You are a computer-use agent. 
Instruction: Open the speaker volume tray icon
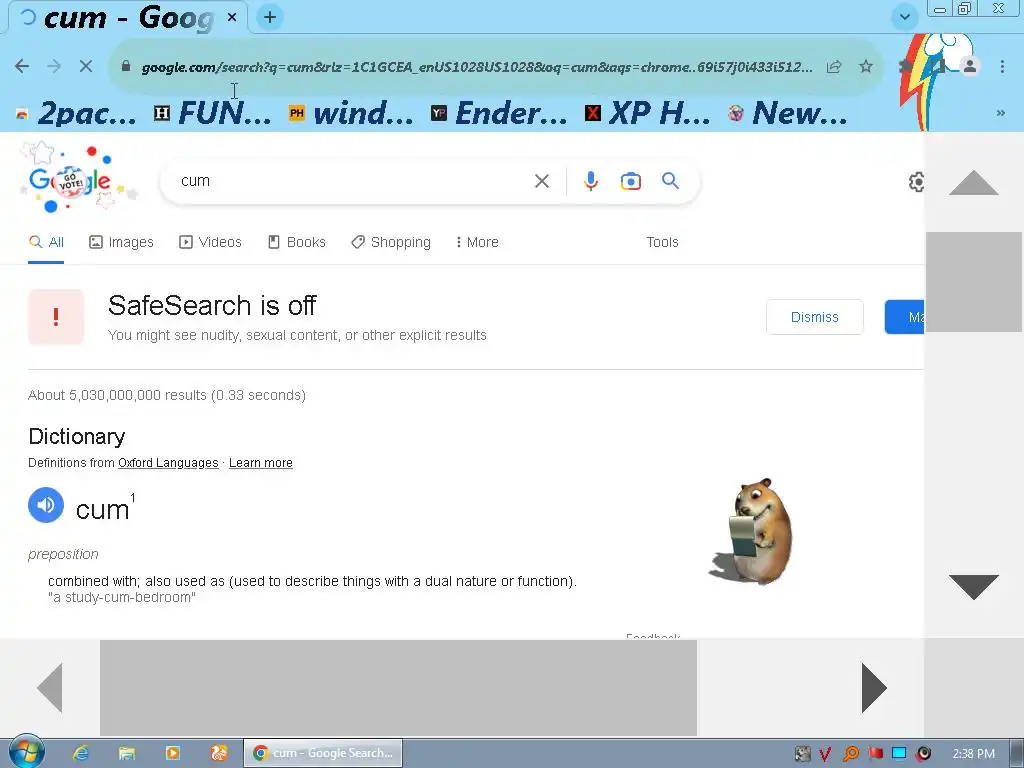point(923,754)
